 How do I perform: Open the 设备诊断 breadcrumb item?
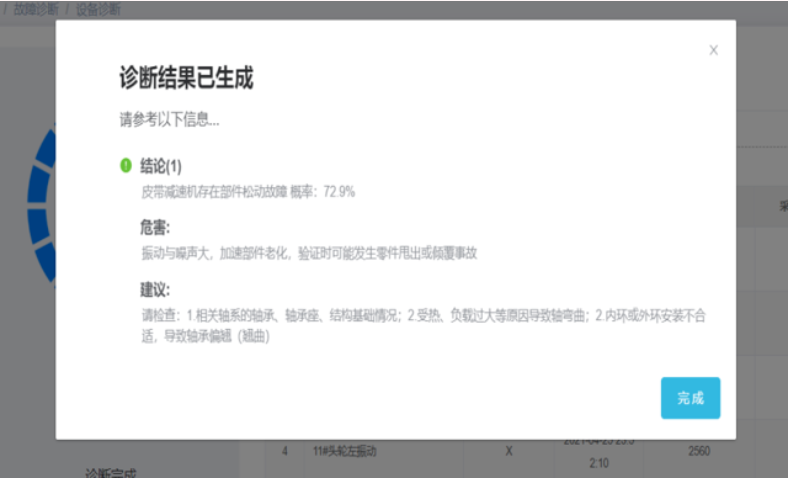click(x=99, y=9)
